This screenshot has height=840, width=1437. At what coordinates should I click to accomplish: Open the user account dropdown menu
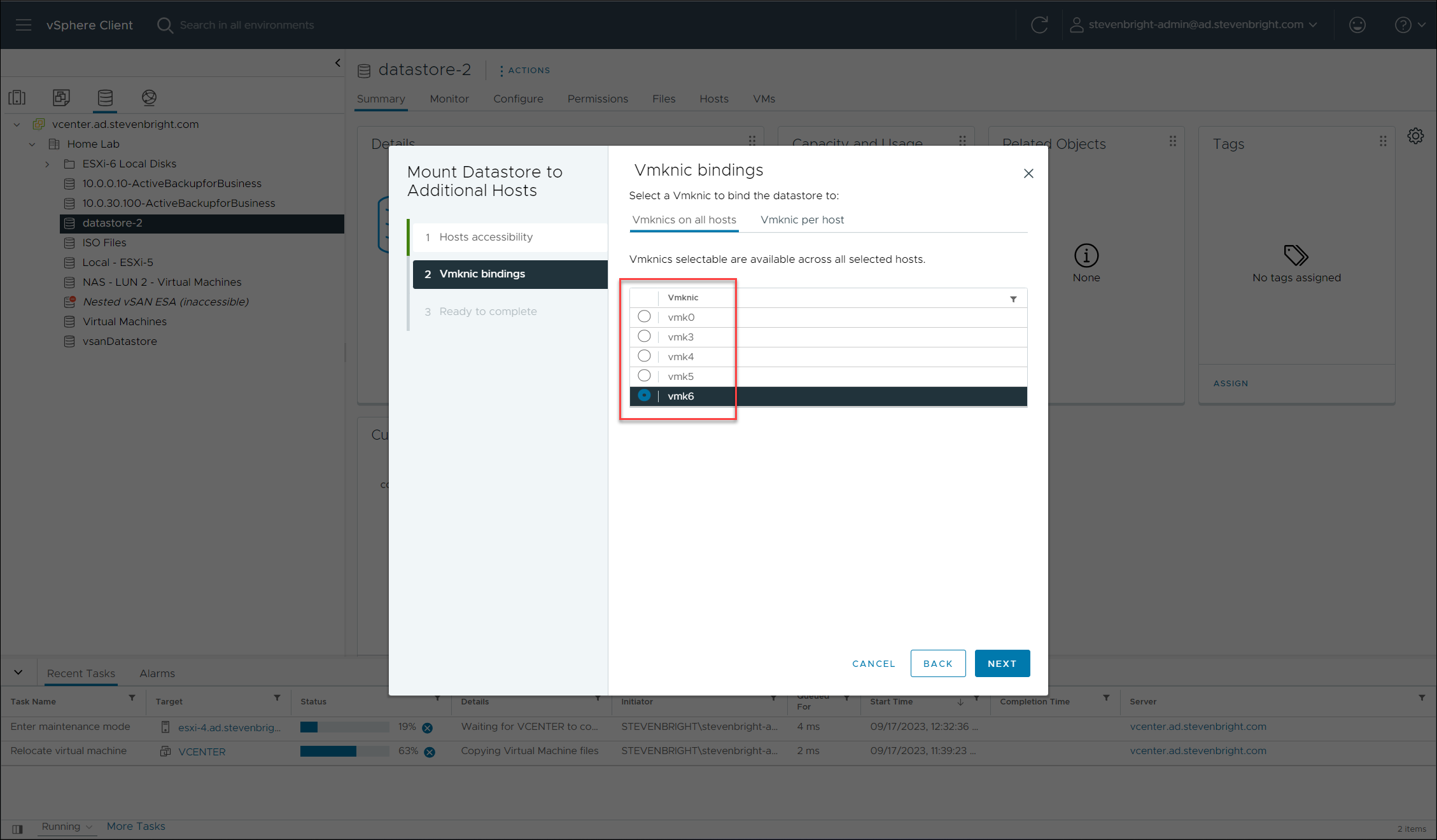point(1193,25)
